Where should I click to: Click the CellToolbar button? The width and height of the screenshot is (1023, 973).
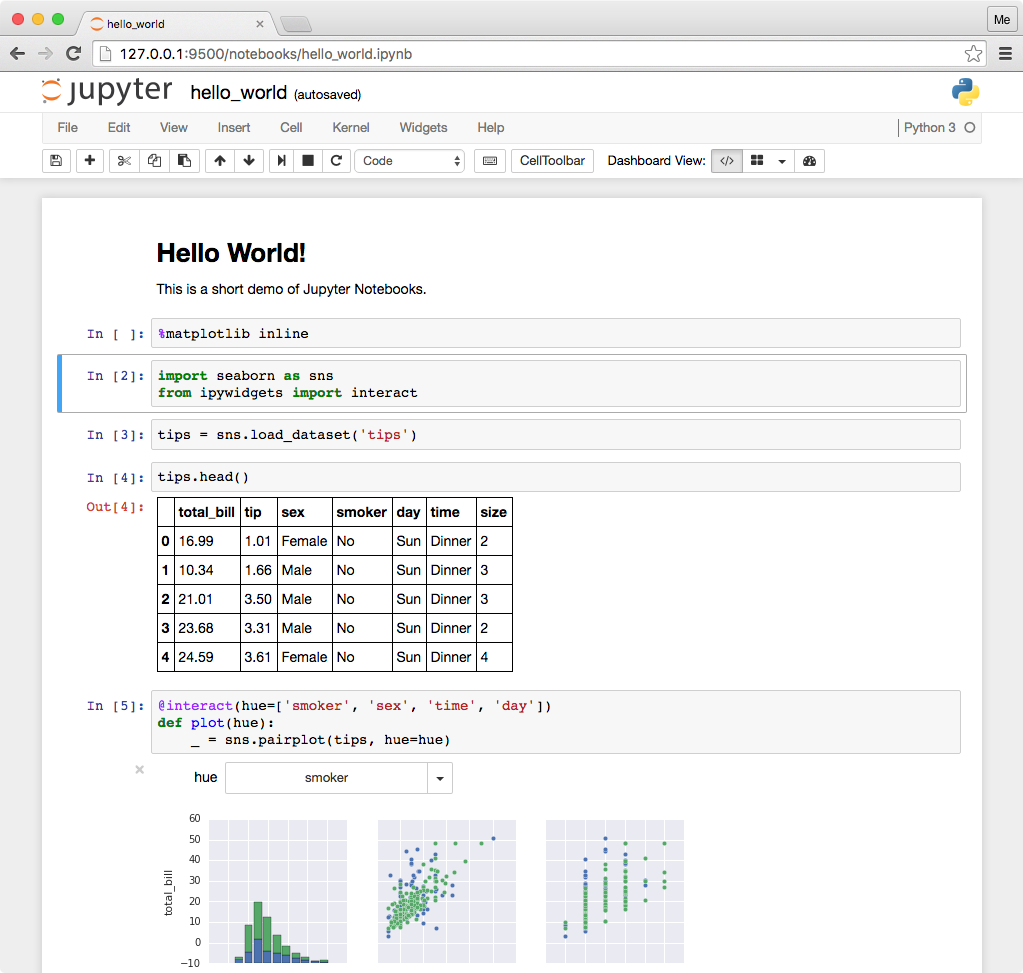(552, 161)
